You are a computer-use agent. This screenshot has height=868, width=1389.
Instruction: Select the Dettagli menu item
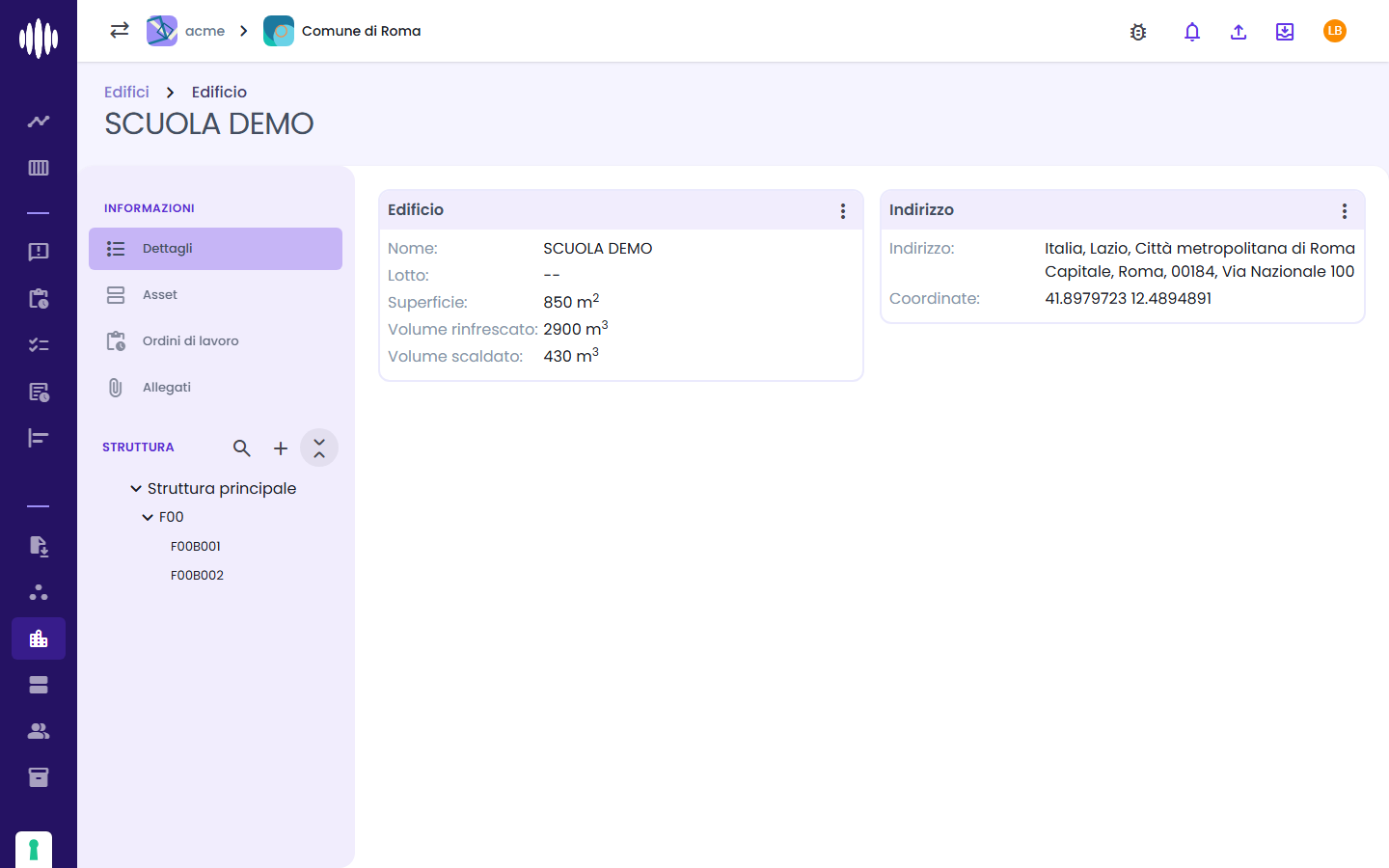(215, 249)
